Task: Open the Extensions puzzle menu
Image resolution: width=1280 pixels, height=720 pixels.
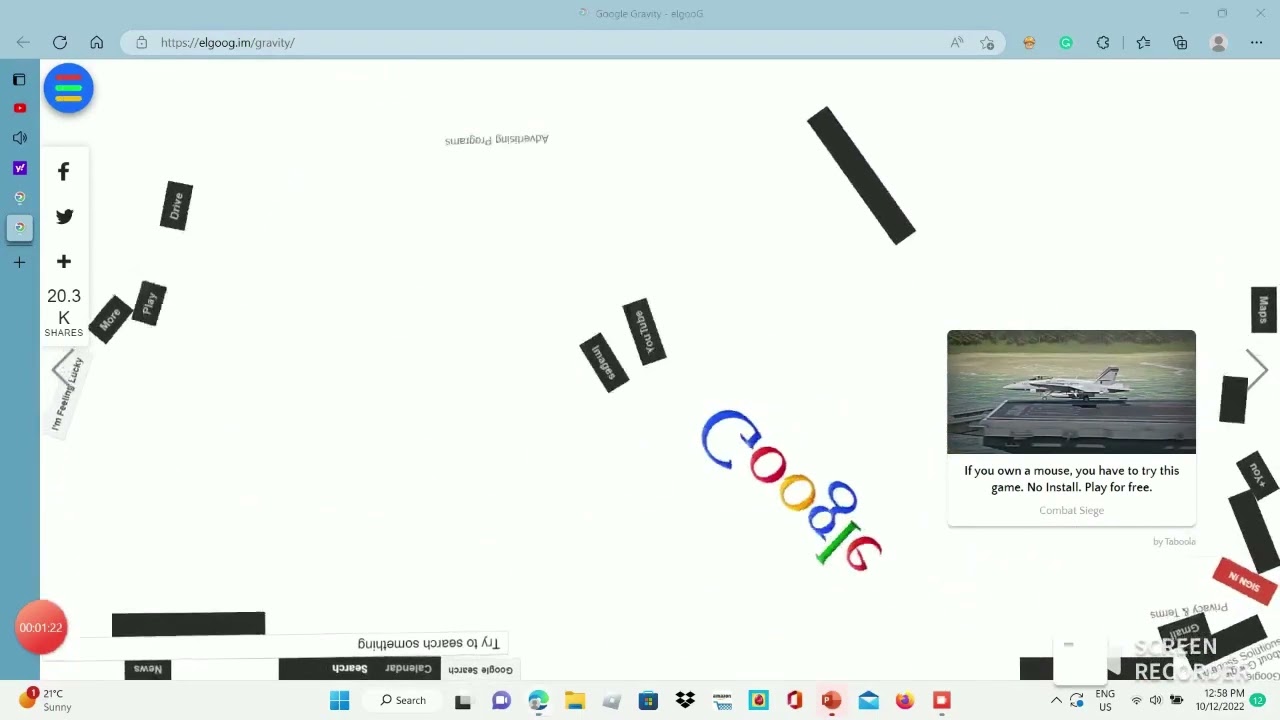Action: (x=1103, y=43)
